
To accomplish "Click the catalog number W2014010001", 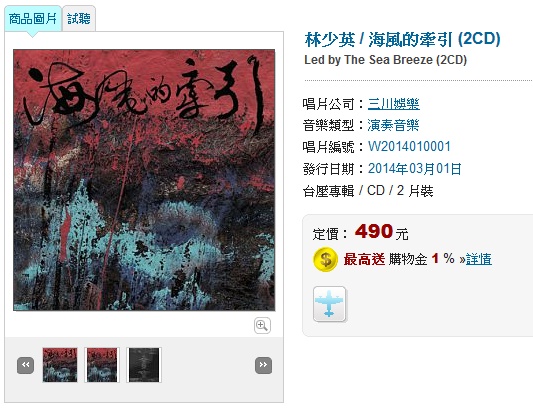I will [x=409, y=147].
